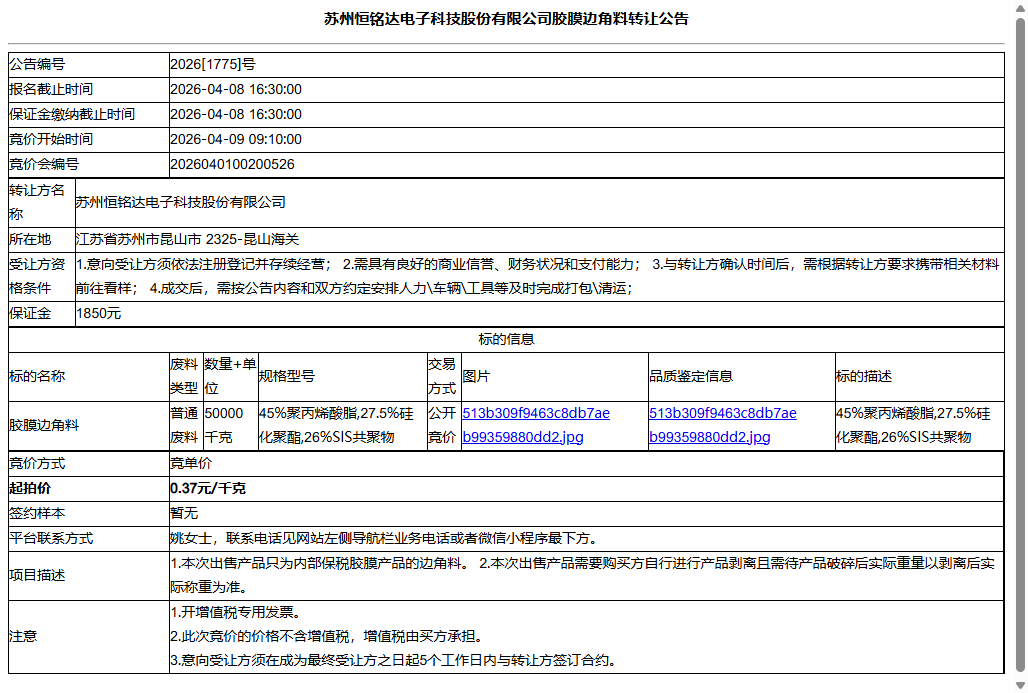Click the 废料类型 column header
Screen dimensions: 1028x693
coord(186,376)
